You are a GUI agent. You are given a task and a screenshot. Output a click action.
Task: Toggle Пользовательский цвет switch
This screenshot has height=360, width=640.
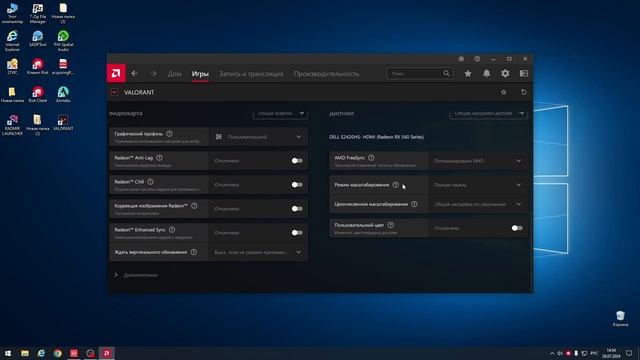click(x=517, y=228)
